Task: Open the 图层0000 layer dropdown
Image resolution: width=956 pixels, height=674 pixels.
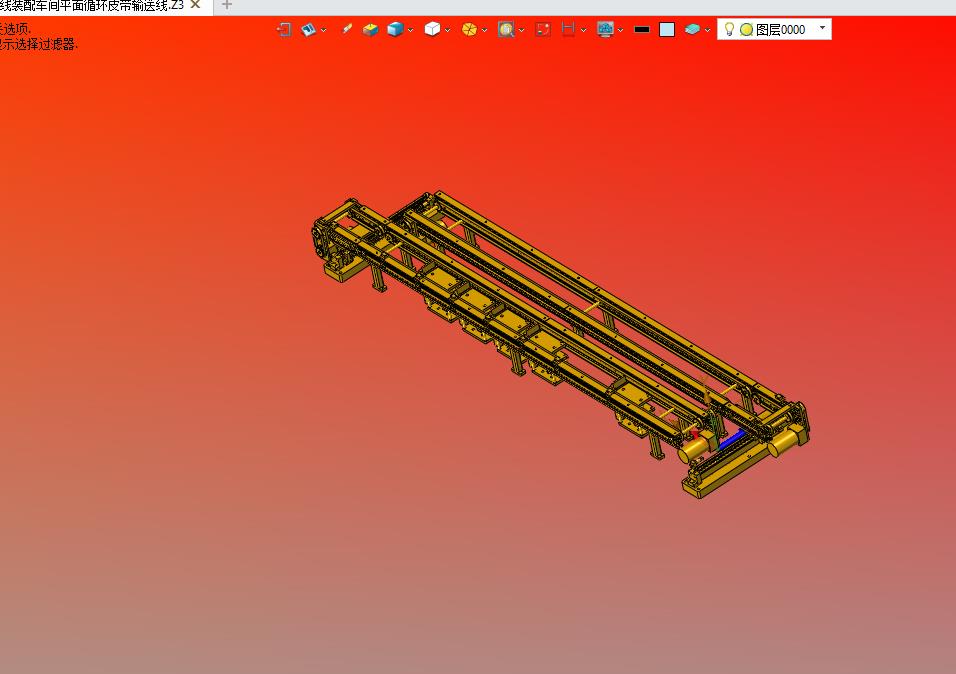Action: tap(774, 29)
